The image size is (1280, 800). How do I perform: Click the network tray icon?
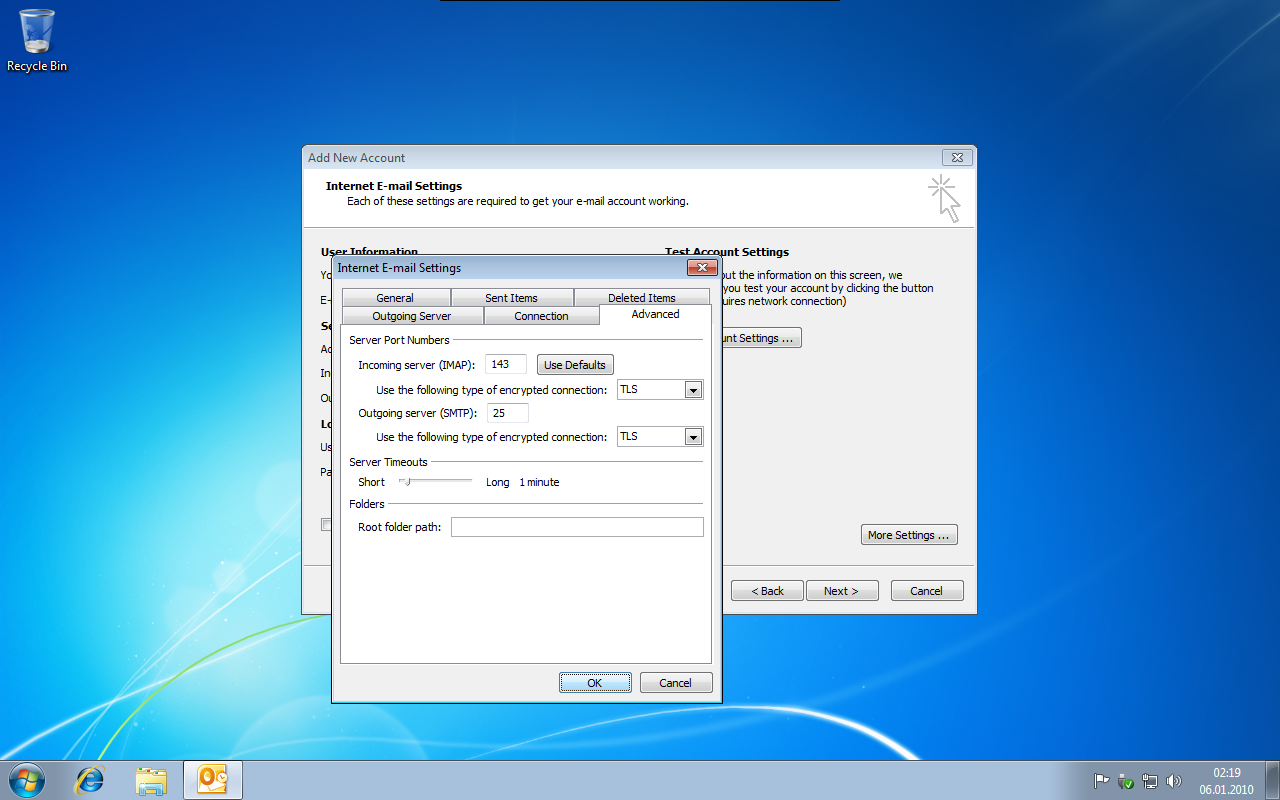click(x=1150, y=781)
